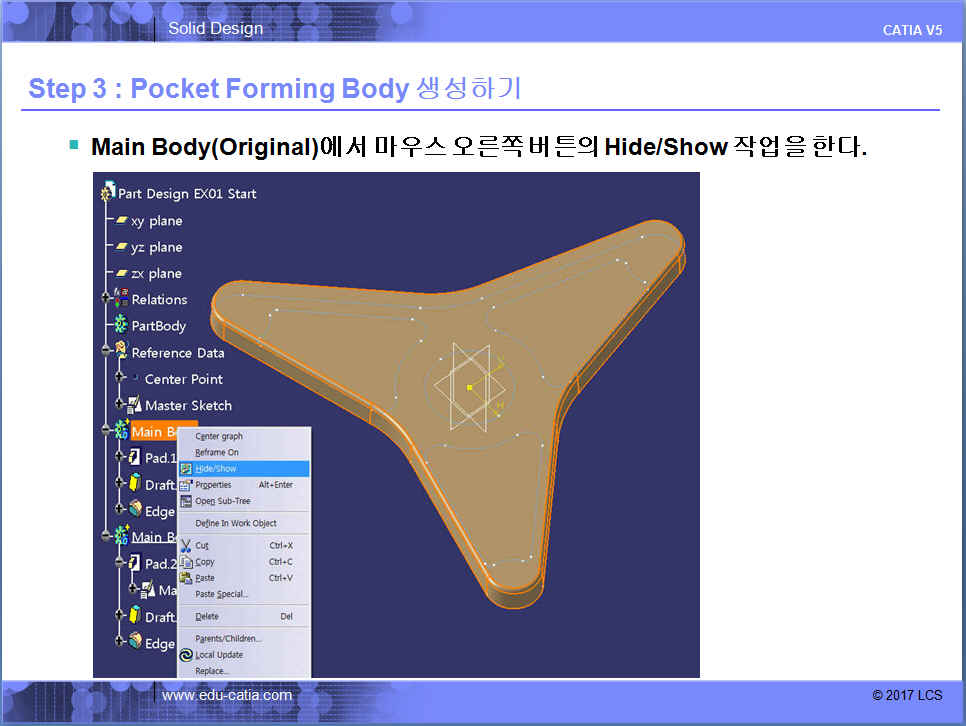This screenshot has height=726, width=966.
Task: Expand the Center Point node
Action: pyautogui.click(x=118, y=378)
